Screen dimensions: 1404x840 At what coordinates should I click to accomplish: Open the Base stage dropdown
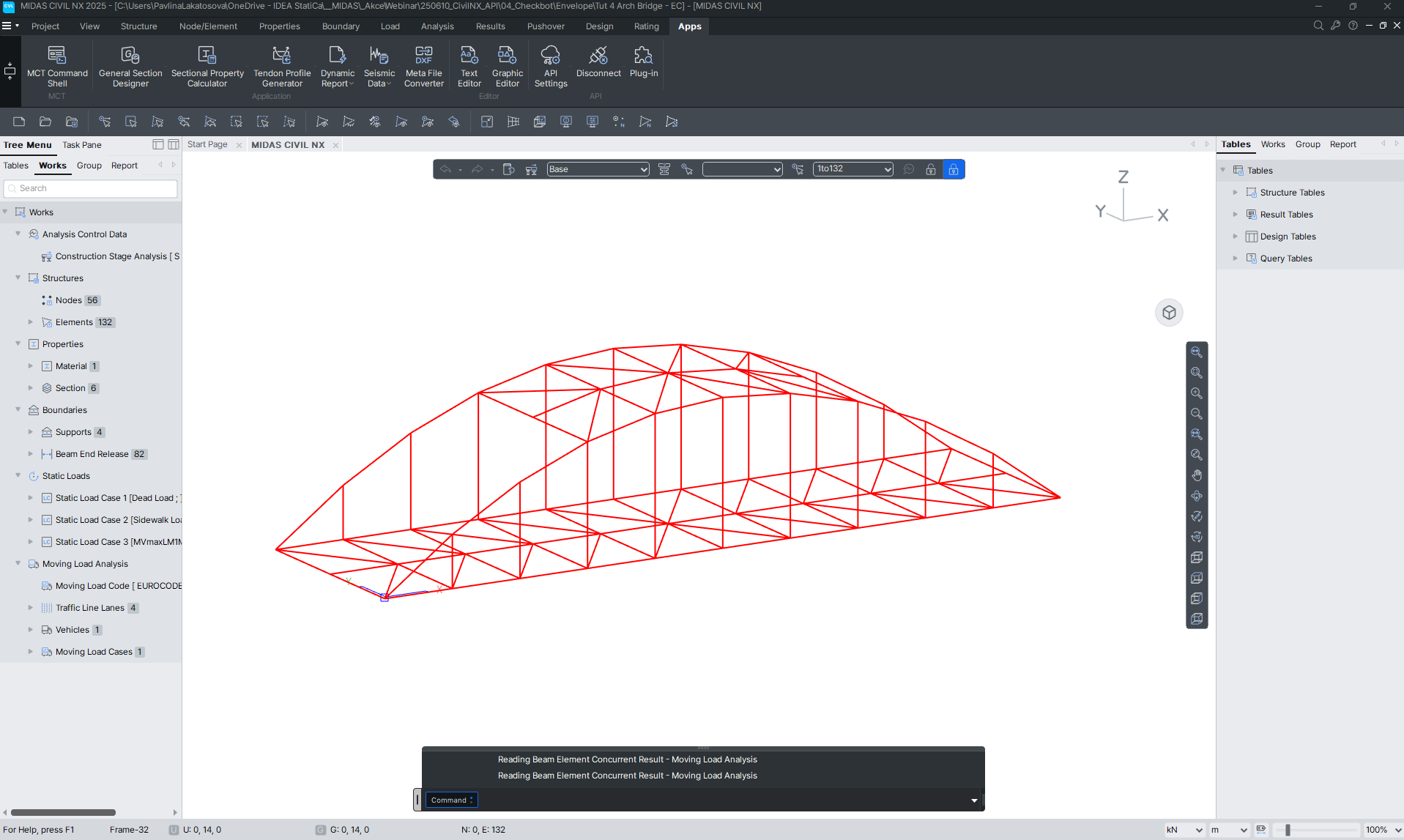[x=598, y=169]
